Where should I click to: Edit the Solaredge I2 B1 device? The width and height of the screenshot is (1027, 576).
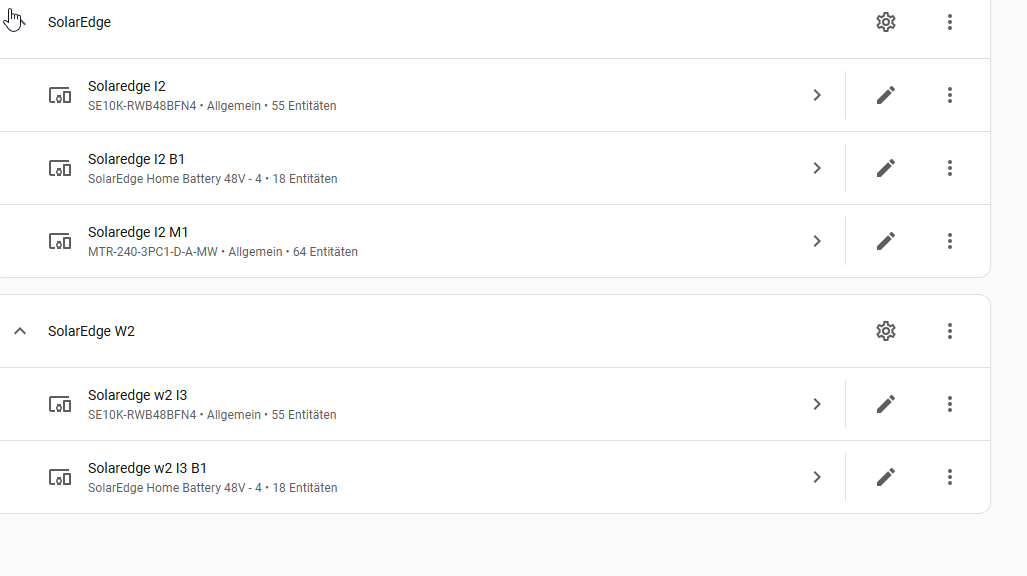tap(885, 168)
